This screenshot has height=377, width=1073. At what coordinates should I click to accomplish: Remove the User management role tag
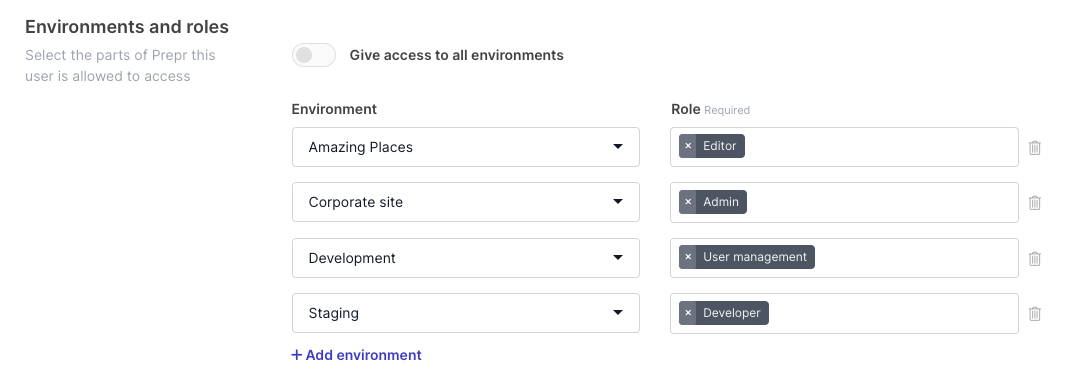(x=688, y=257)
